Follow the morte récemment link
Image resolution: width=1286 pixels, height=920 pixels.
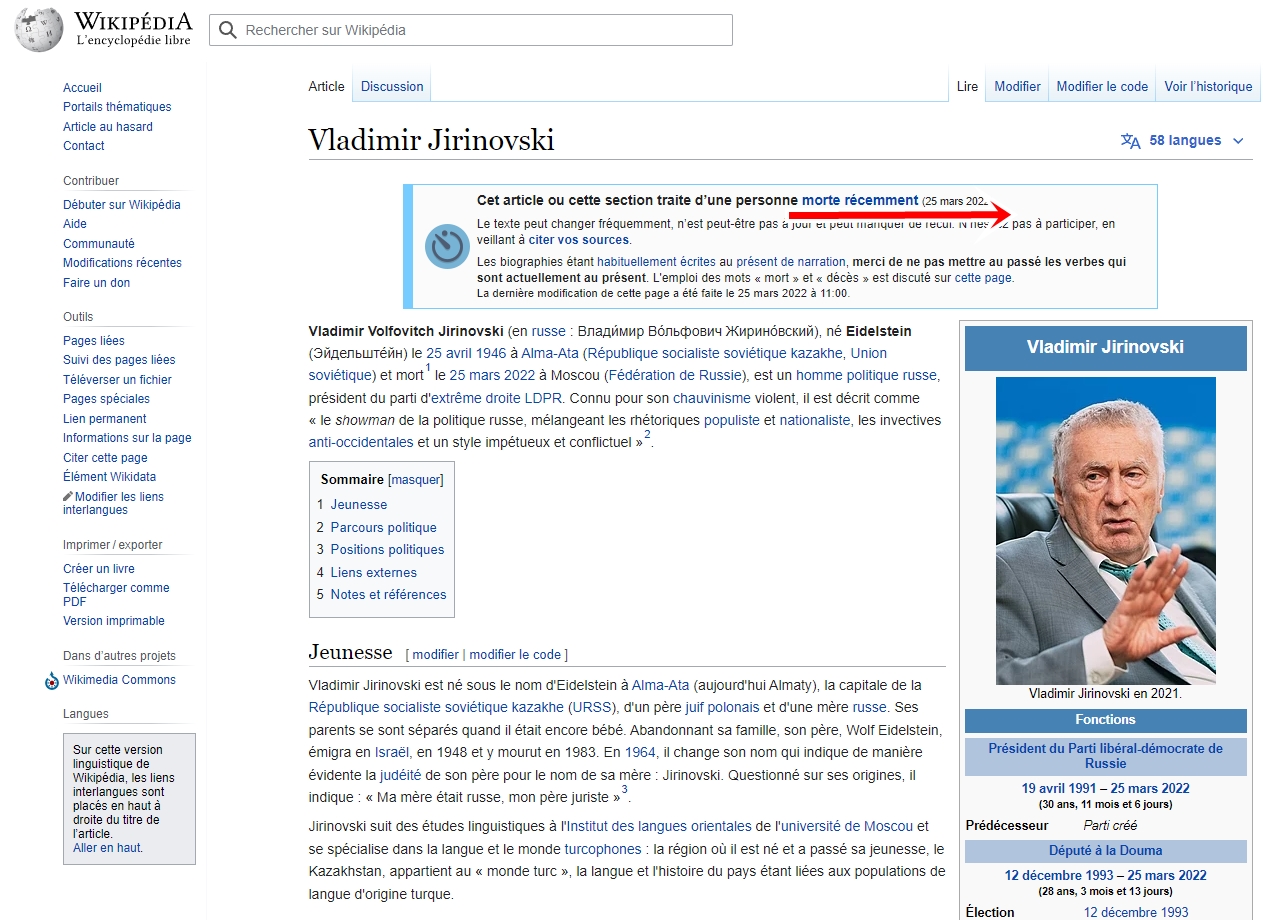pos(859,200)
